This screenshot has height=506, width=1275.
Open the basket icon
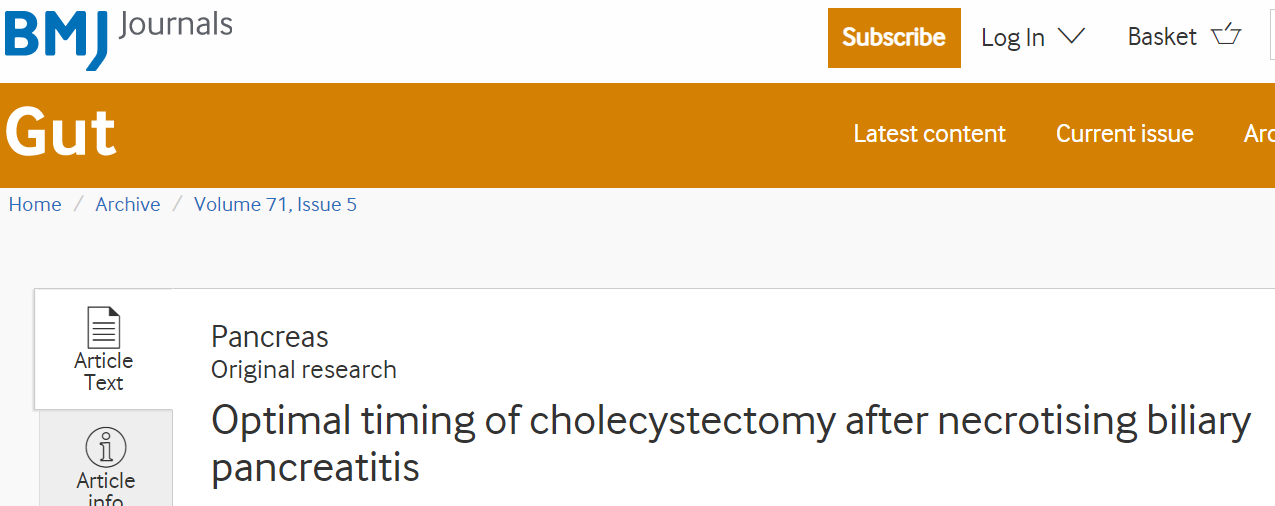tap(1226, 36)
